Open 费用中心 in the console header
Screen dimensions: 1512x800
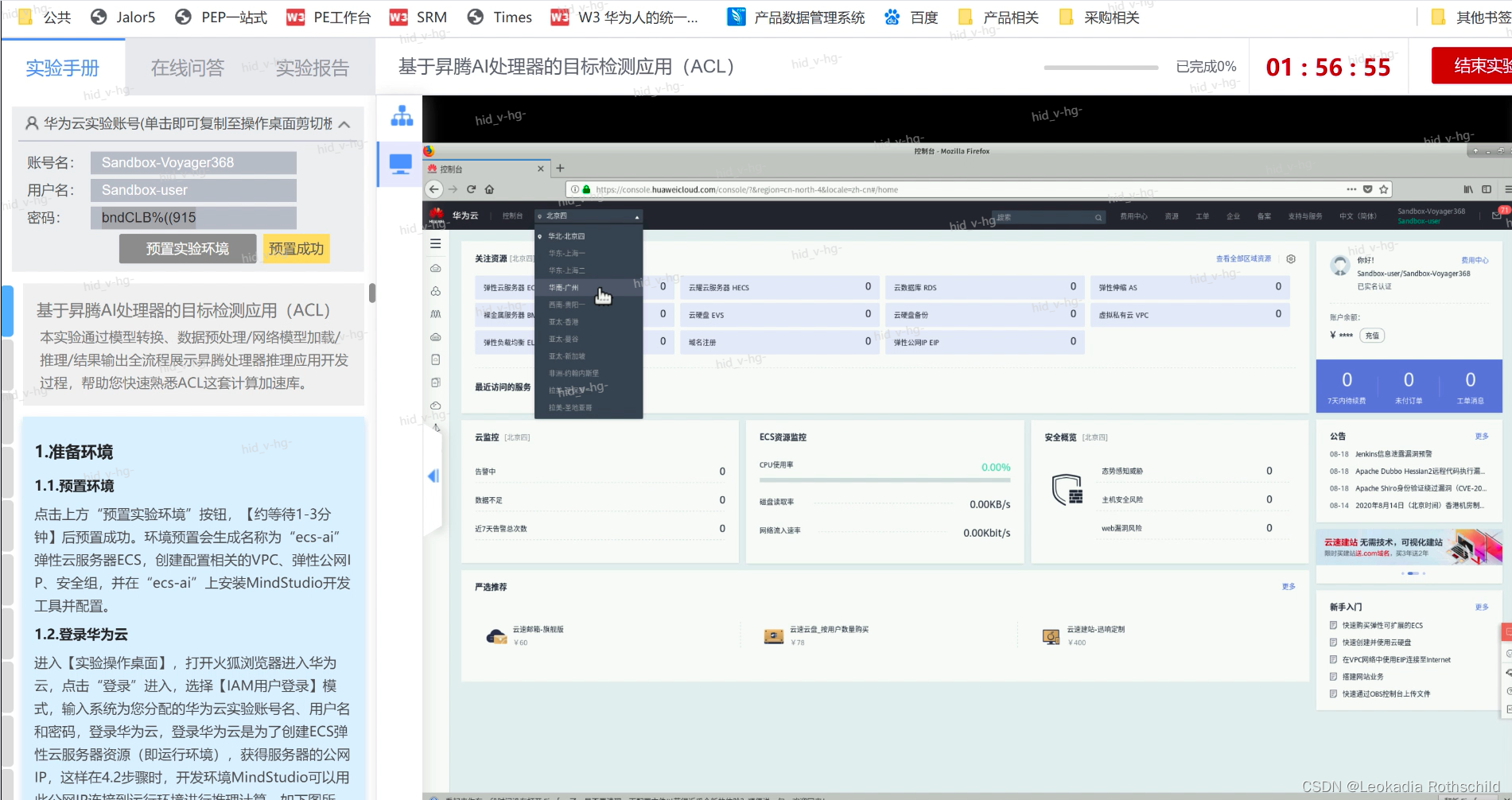[x=1133, y=216]
